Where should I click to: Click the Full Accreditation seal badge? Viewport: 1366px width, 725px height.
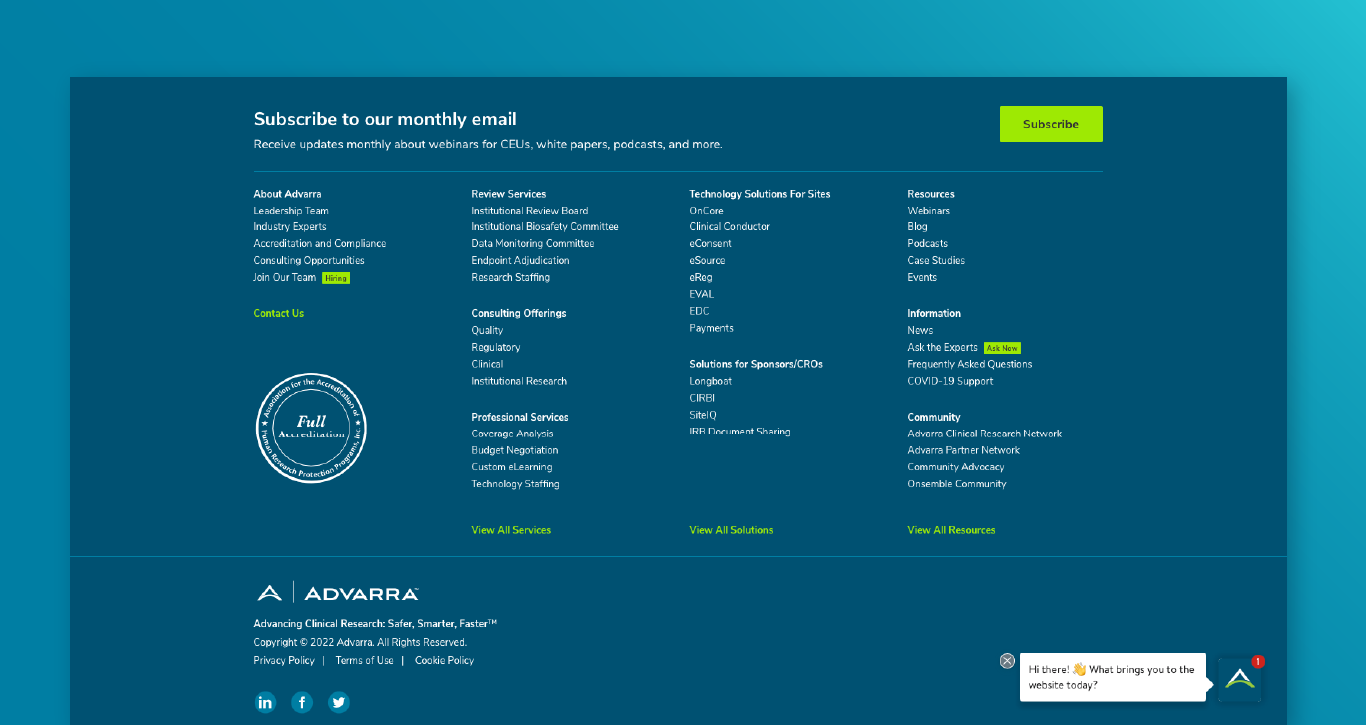coord(311,428)
